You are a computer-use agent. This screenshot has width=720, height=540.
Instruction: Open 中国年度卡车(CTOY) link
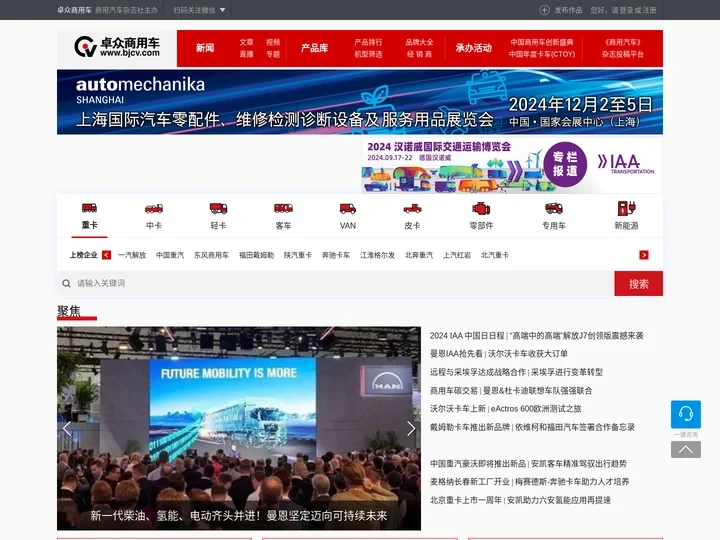[542, 54]
